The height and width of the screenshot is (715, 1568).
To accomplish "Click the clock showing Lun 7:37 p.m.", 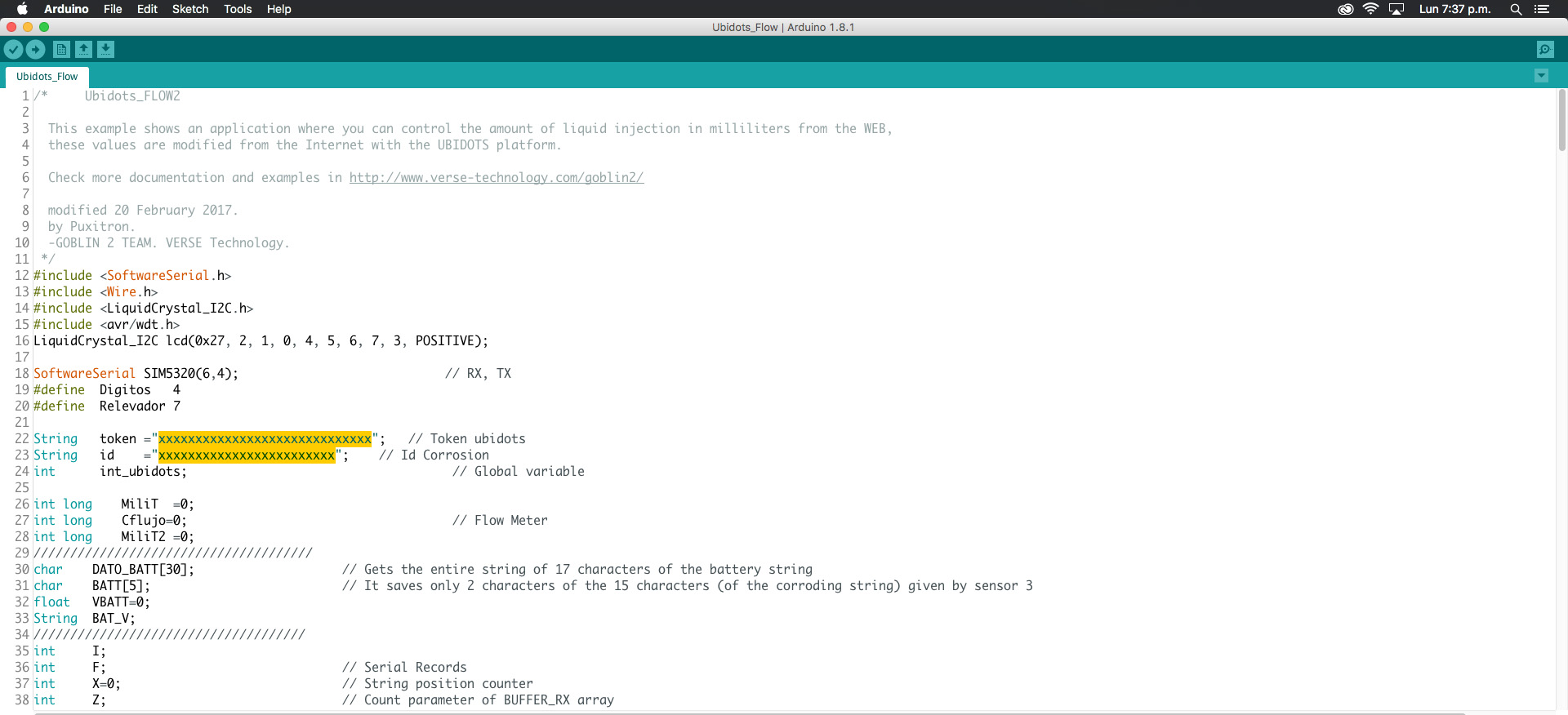I will click(1454, 9).
